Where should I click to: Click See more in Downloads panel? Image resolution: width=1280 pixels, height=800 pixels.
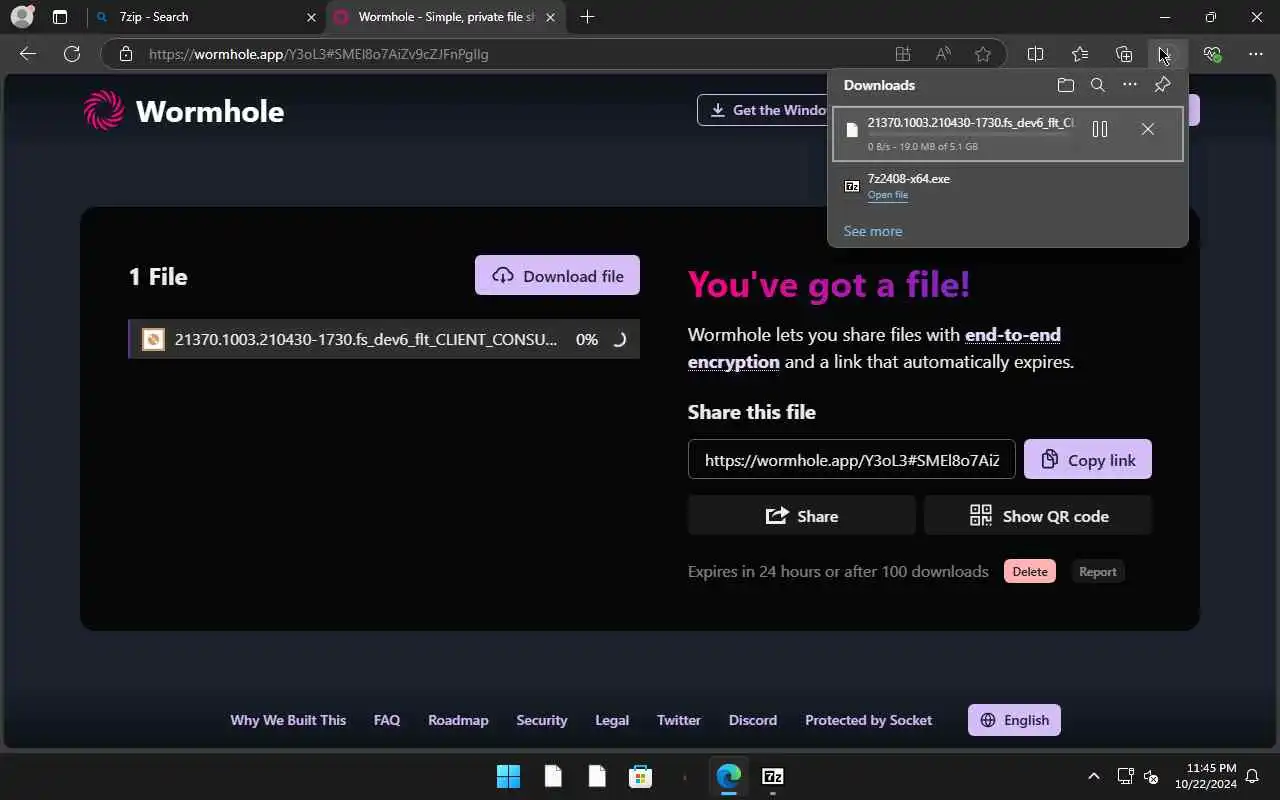[873, 231]
